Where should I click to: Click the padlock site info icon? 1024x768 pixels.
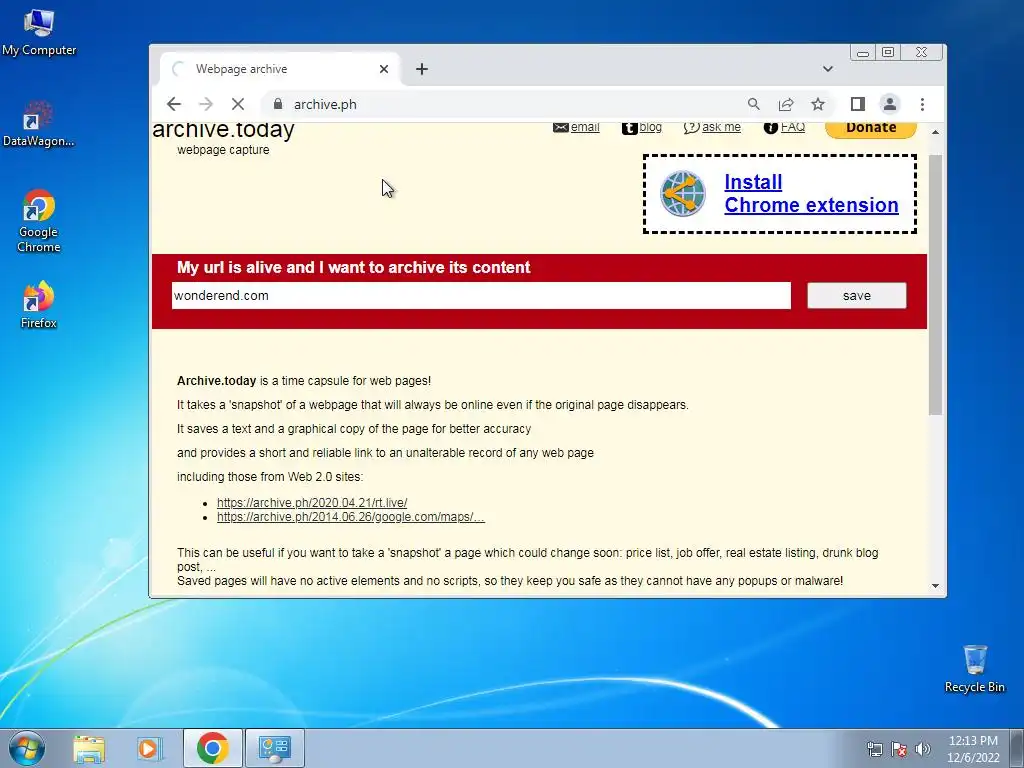278,104
